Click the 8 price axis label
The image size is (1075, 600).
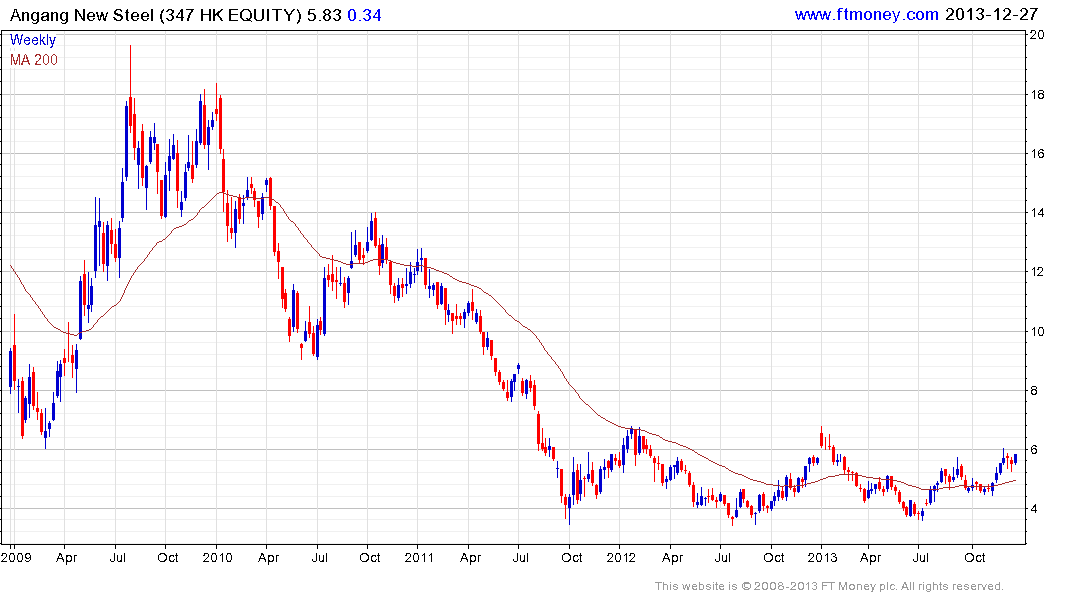tap(1034, 391)
